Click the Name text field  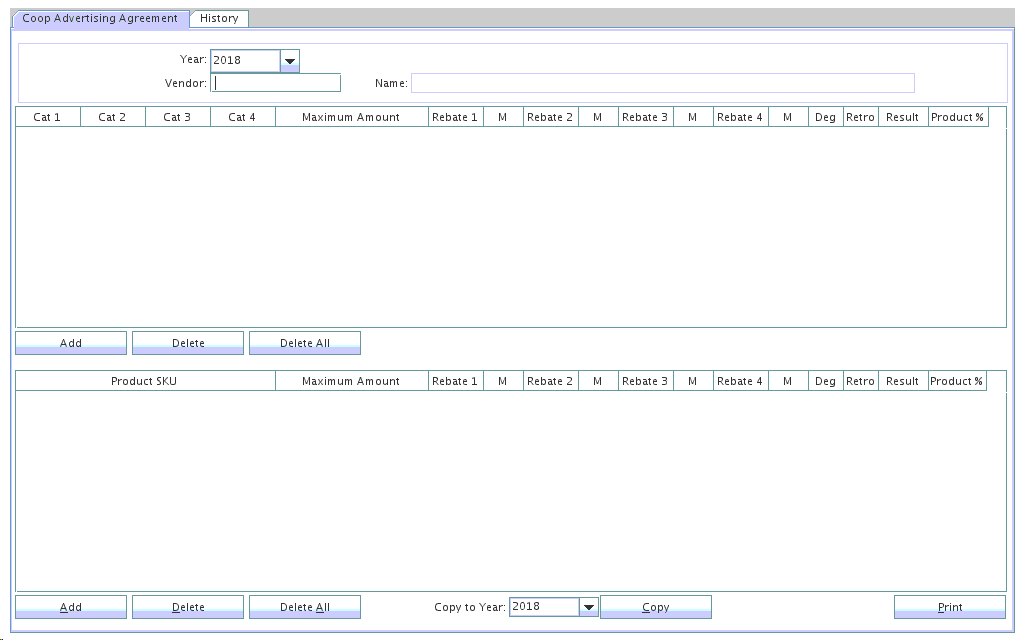(662, 83)
